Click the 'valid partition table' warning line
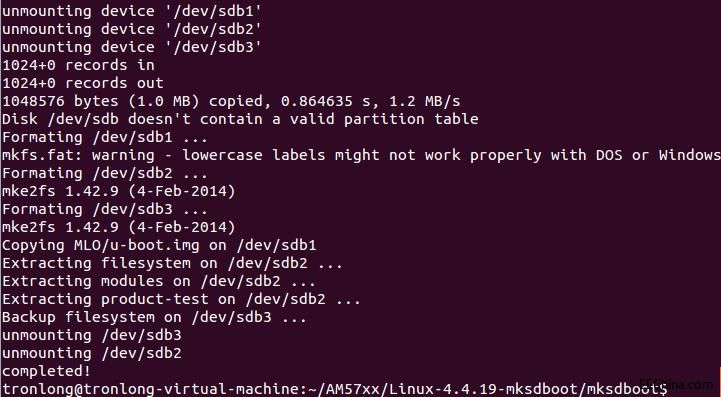The height and width of the screenshot is (397, 721). click(x=240, y=119)
